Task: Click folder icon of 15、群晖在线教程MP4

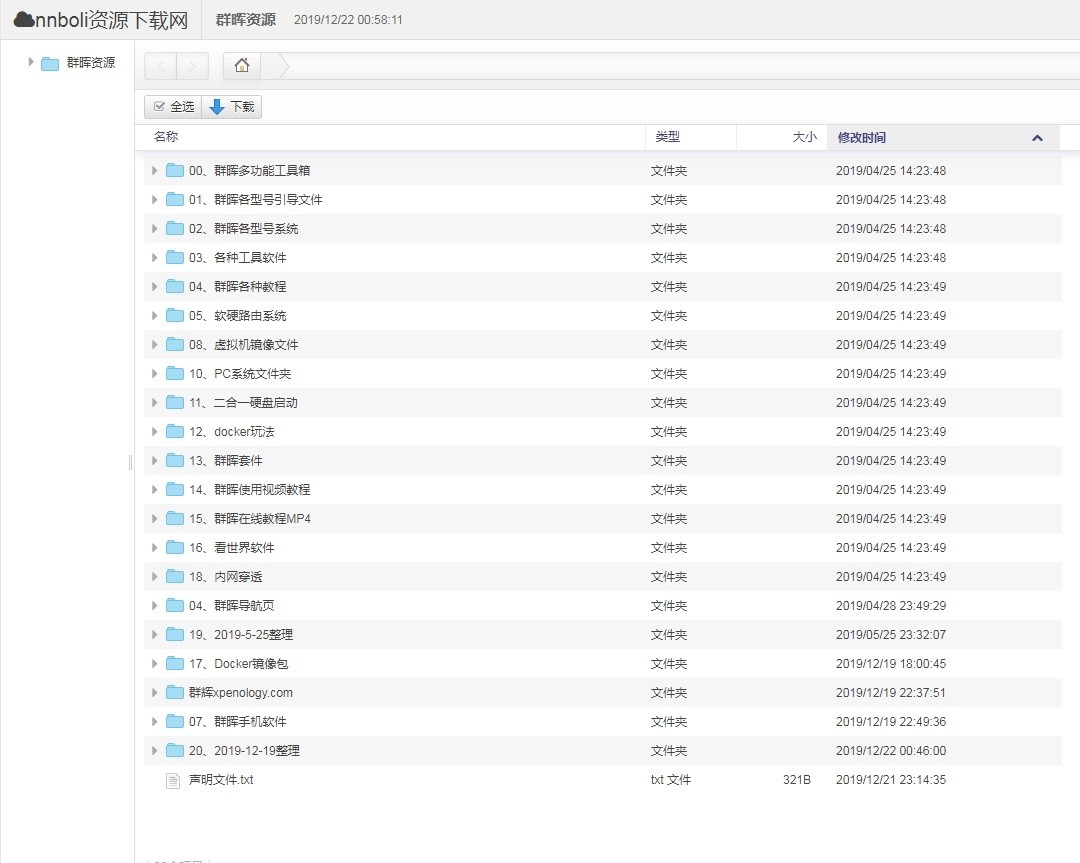Action: point(175,518)
